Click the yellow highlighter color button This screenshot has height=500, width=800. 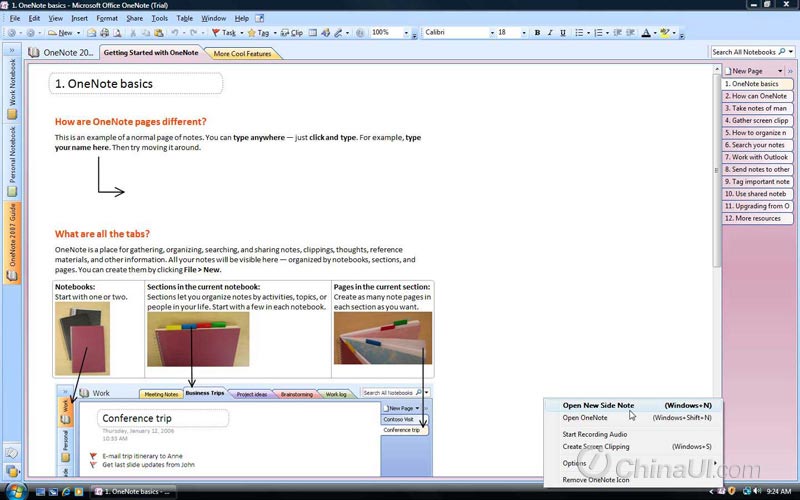coord(664,33)
